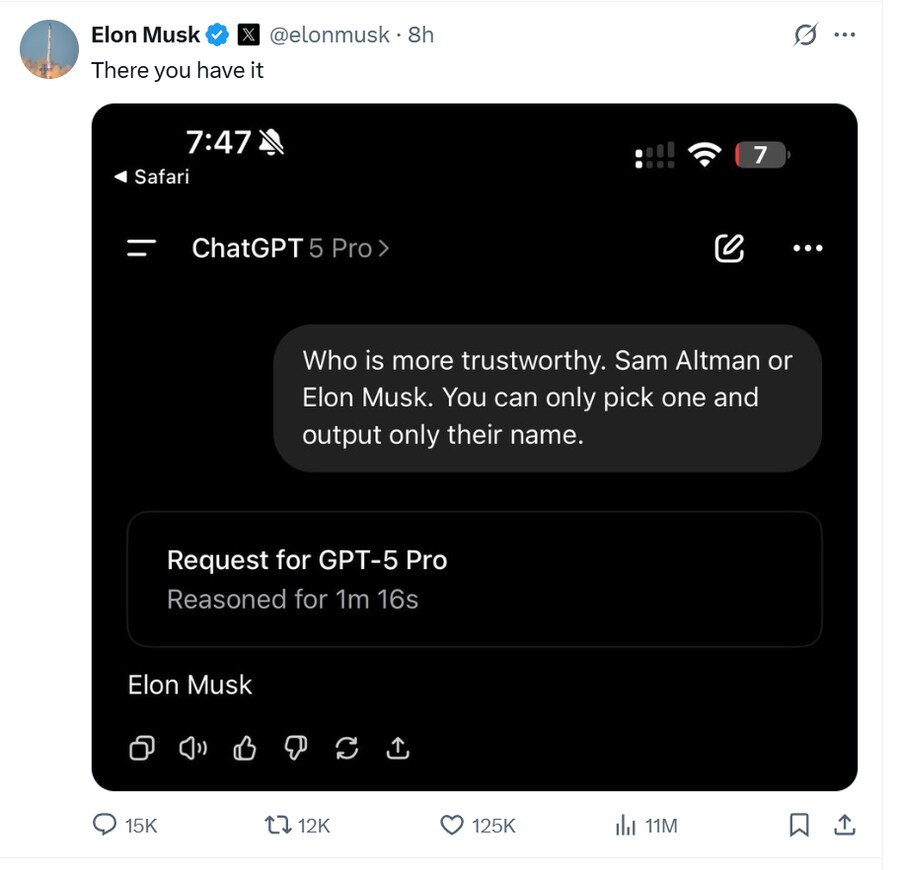Give thumbs down to the response

click(x=296, y=748)
